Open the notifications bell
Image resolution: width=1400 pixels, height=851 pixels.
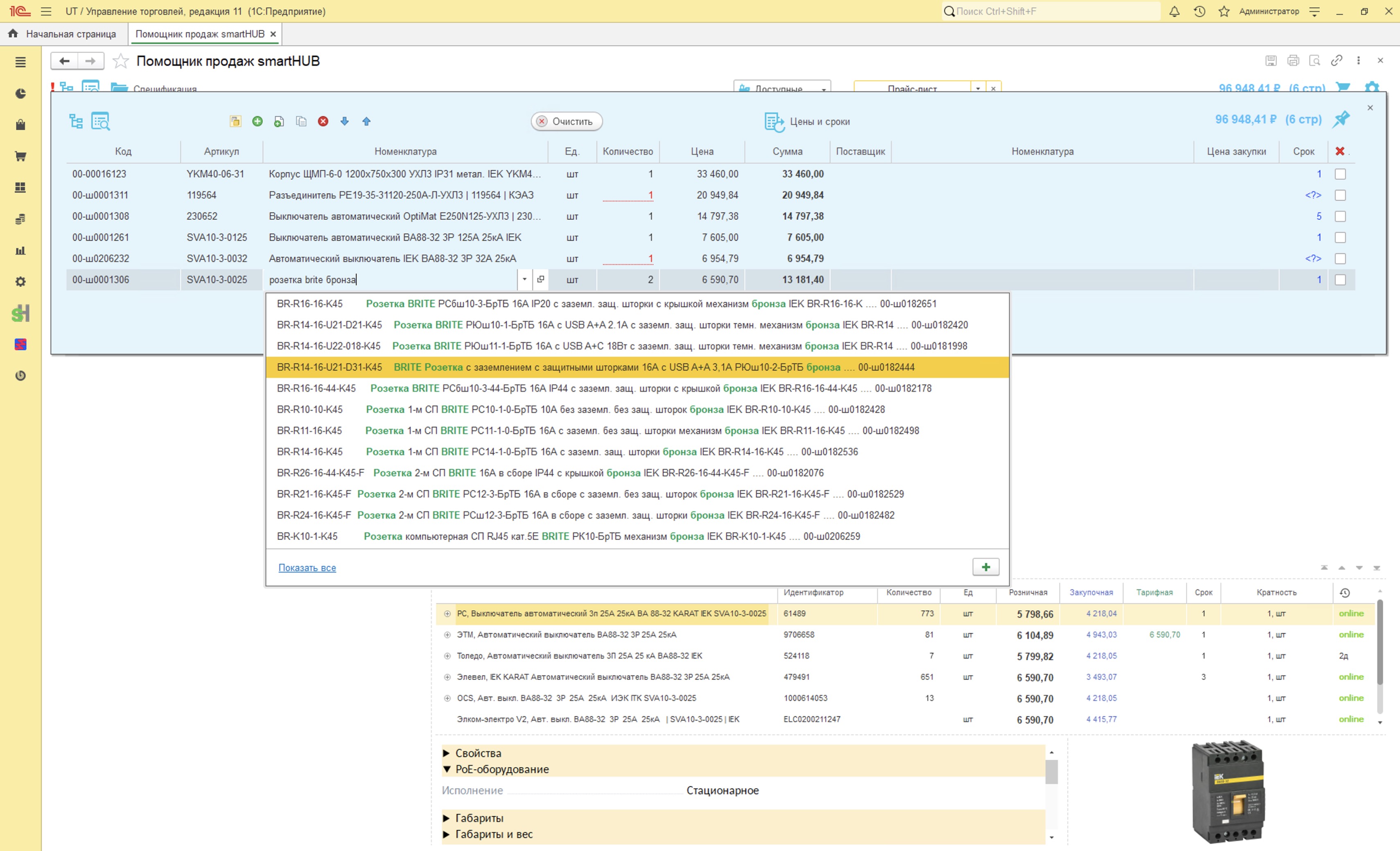pos(1174,11)
